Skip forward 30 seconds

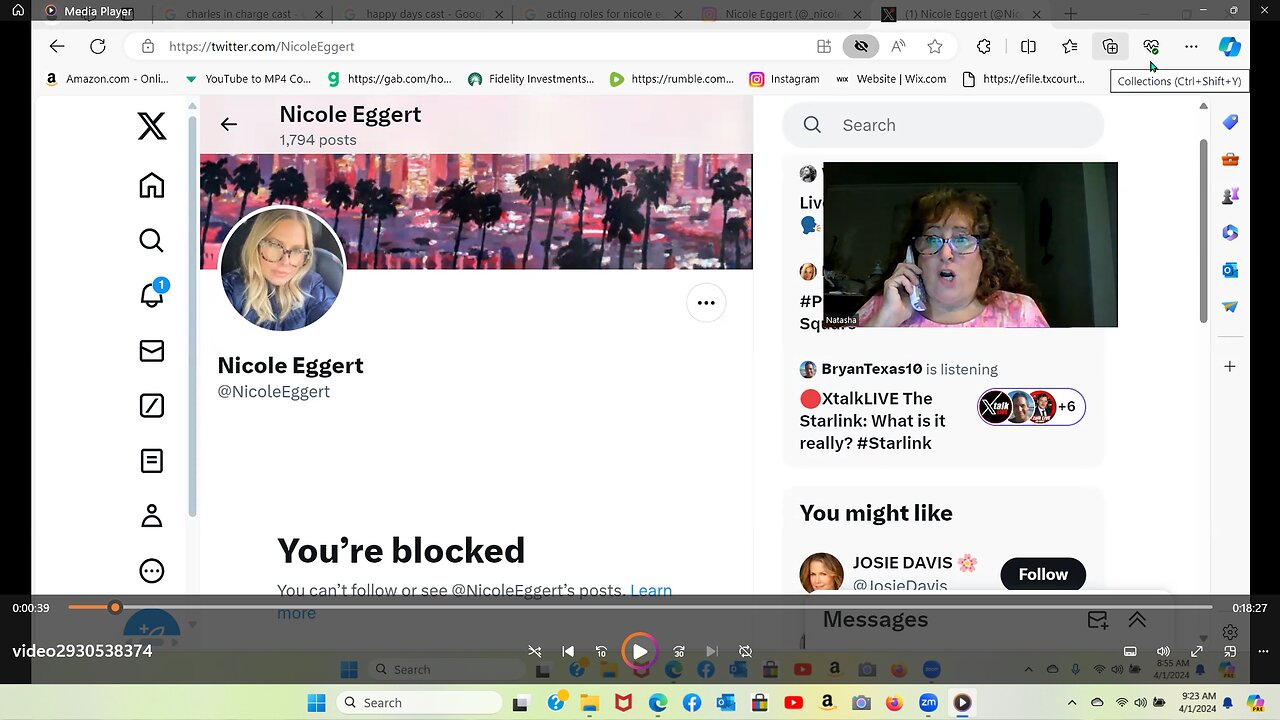(x=679, y=651)
